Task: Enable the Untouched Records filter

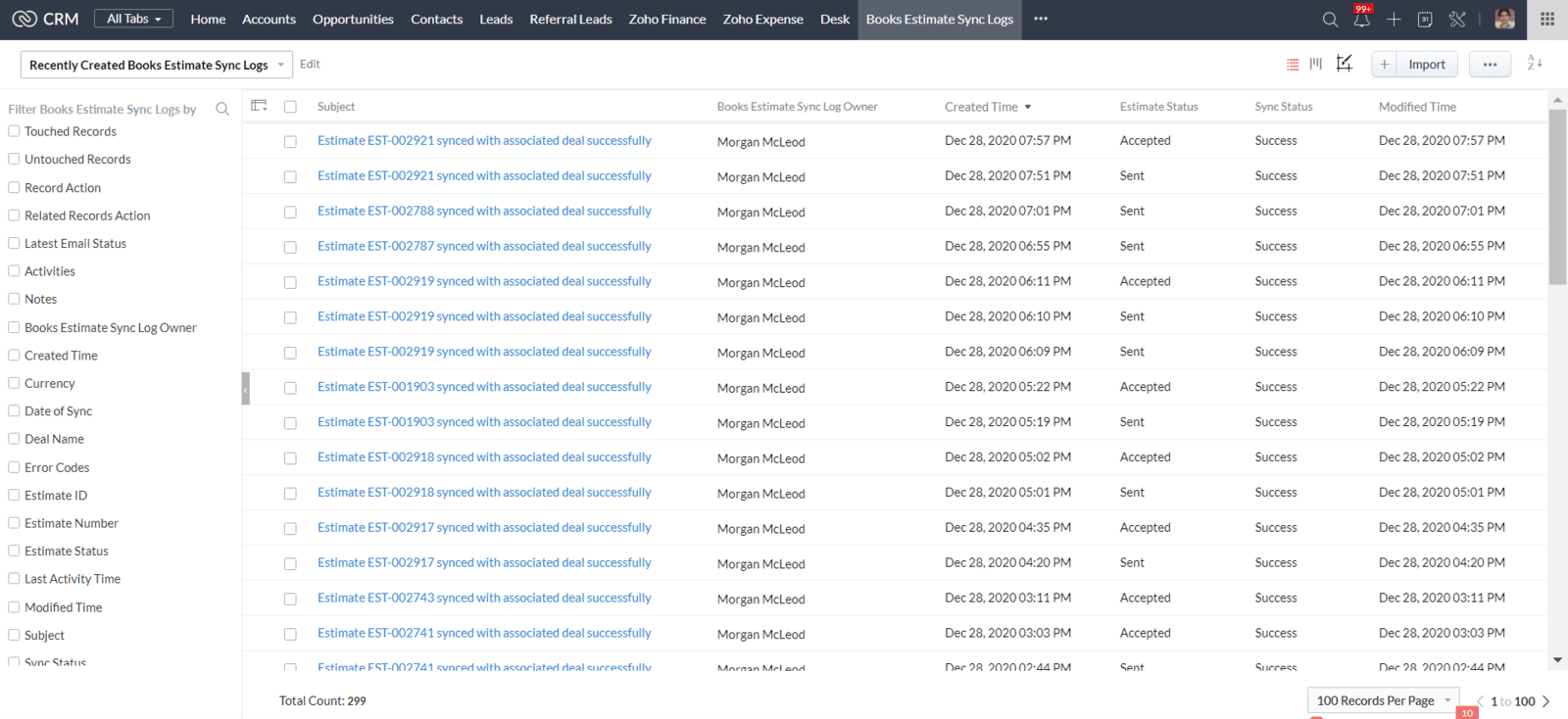Action: 14,159
